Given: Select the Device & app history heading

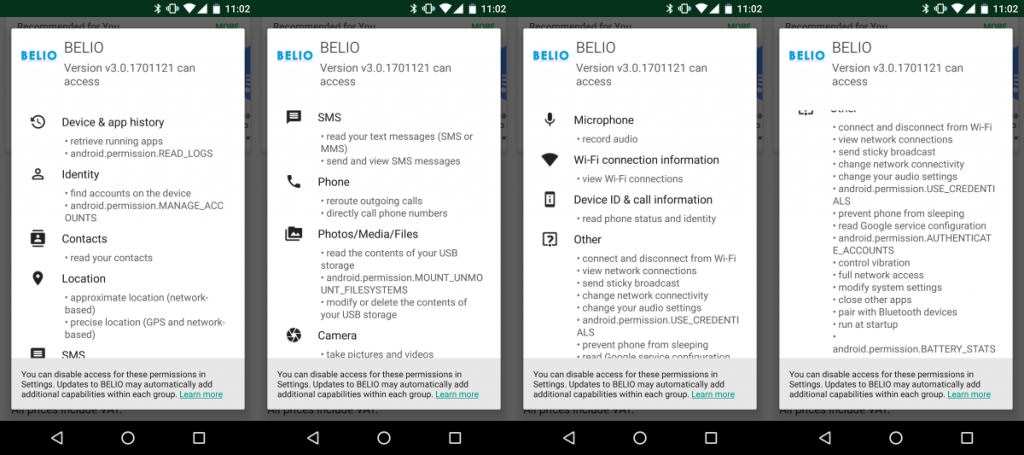Looking at the screenshot, I should click(113, 122).
